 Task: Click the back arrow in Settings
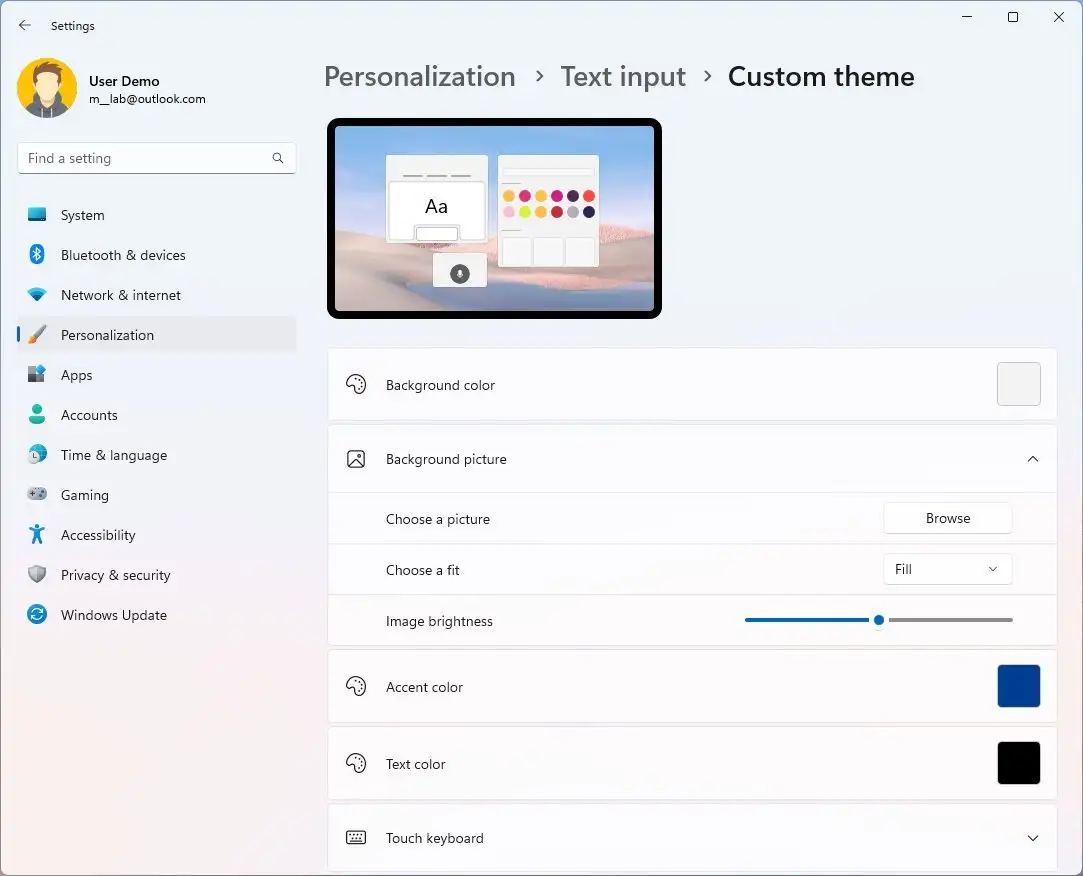(25, 25)
